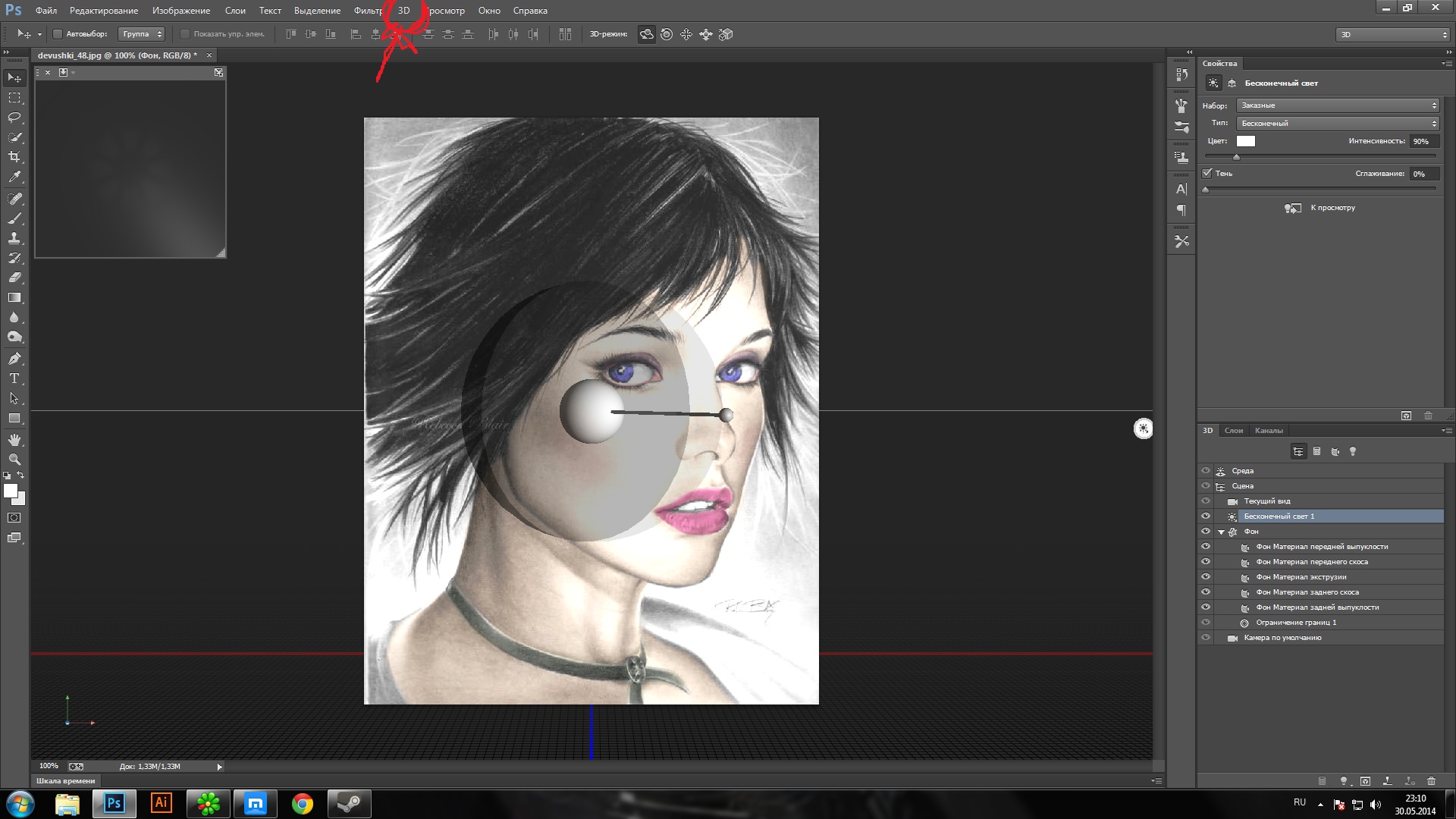This screenshot has height=819, width=1456.
Task: Click the Интенсивность 90% input field
Action: 1424,142
